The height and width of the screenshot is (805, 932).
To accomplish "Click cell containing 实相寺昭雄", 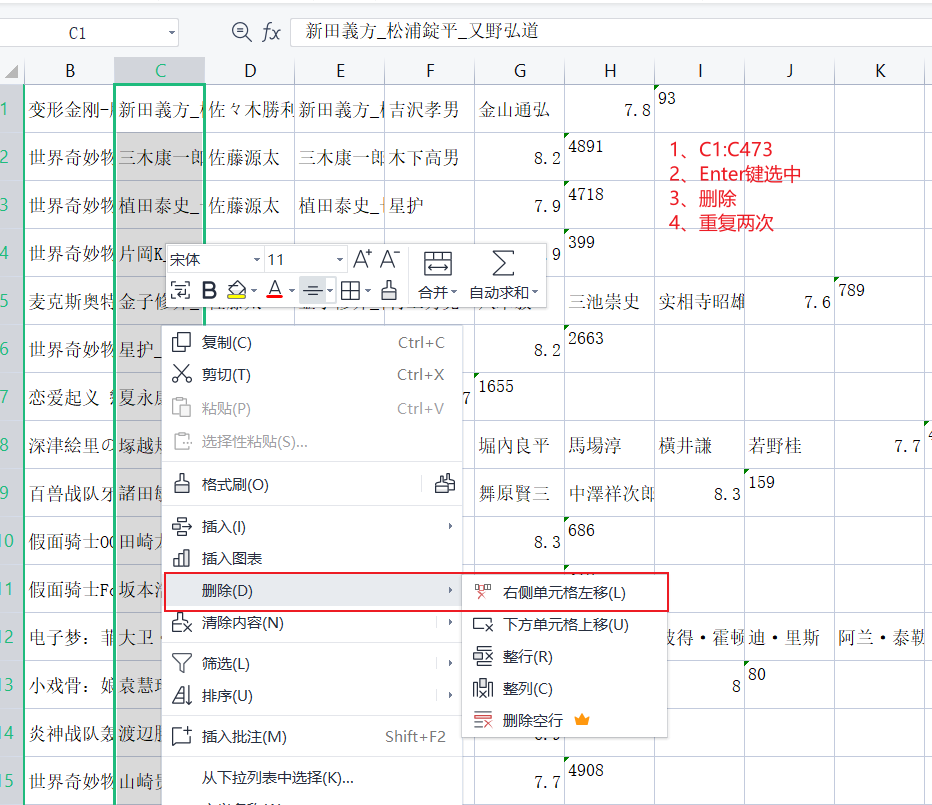I will [x=700, y=301].
